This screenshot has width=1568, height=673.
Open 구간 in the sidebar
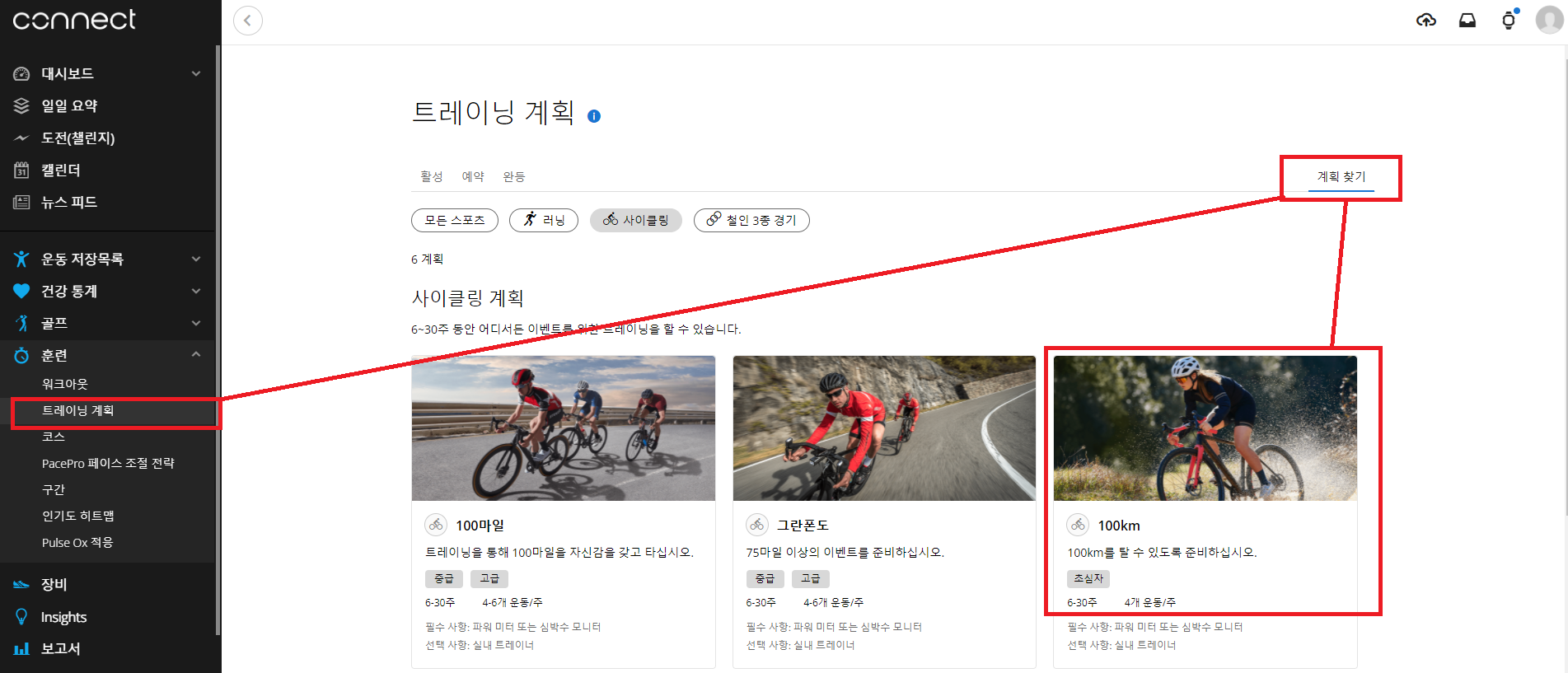[54, 489]
